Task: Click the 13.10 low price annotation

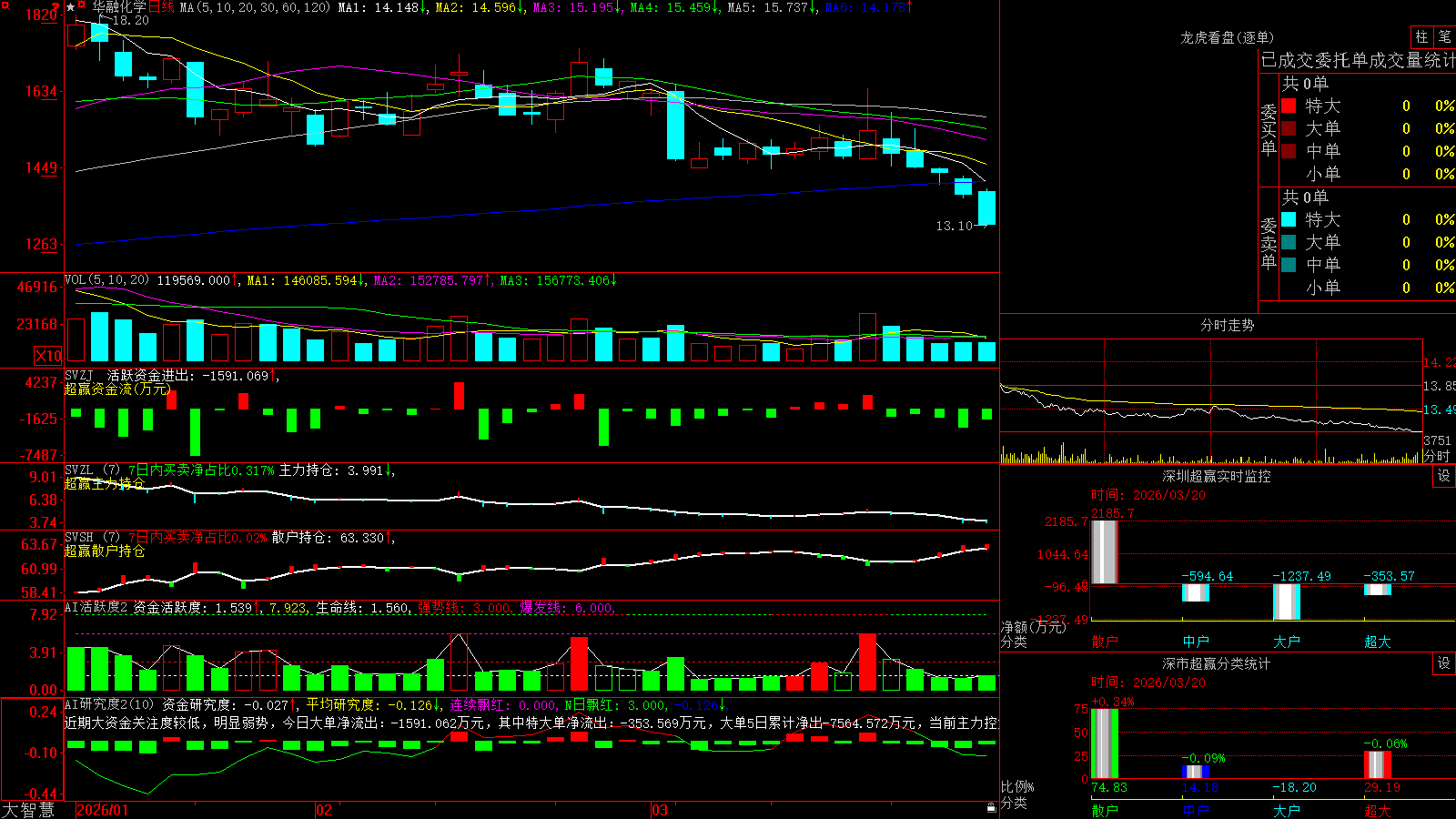Action: (x=954, y=226)
